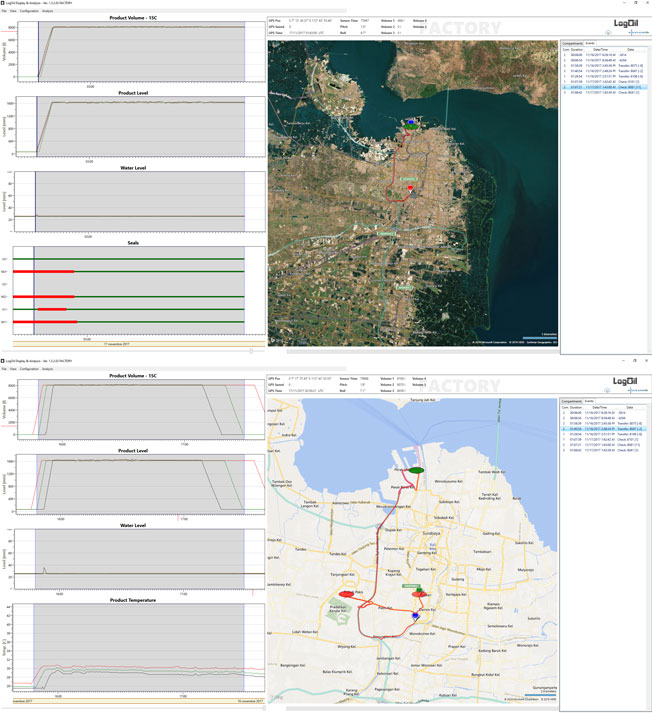Open Configuration menu in the bottom window
Viewport: 652px width, 715px height.
tap(27, 370)
